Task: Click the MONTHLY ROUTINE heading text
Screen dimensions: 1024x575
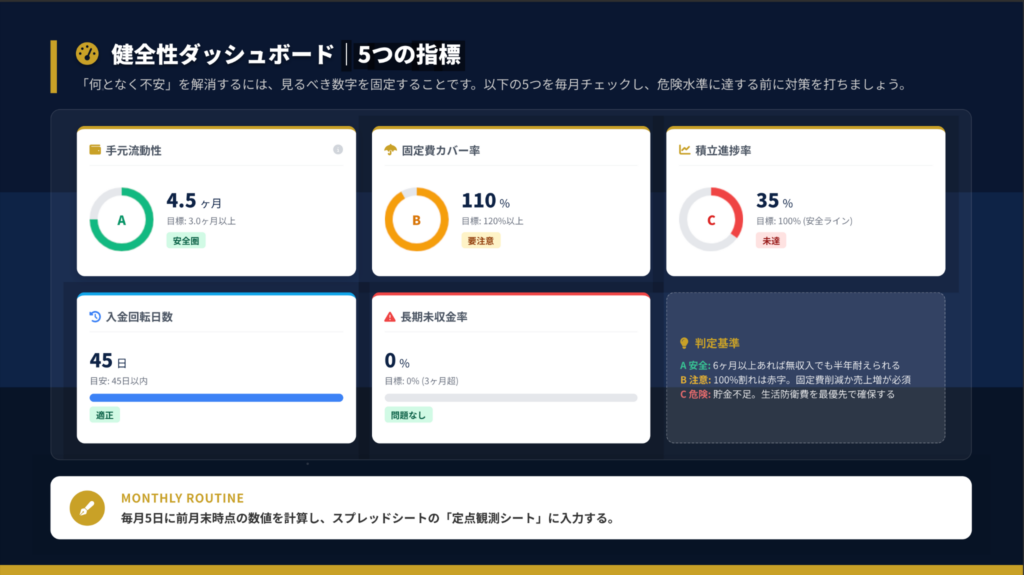Action: (182, 498)
